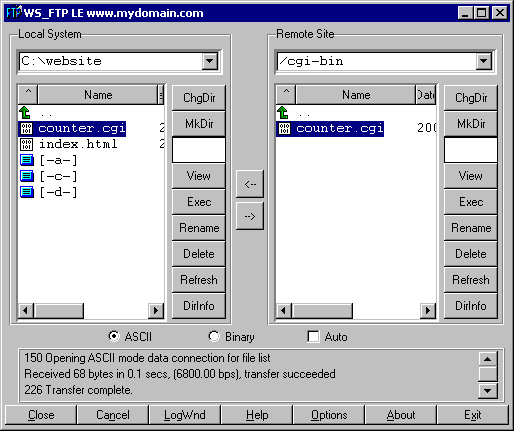Screen dimensions: 514x431
Task: Upload with the right arrow transfer button
Action: point(250,216)
